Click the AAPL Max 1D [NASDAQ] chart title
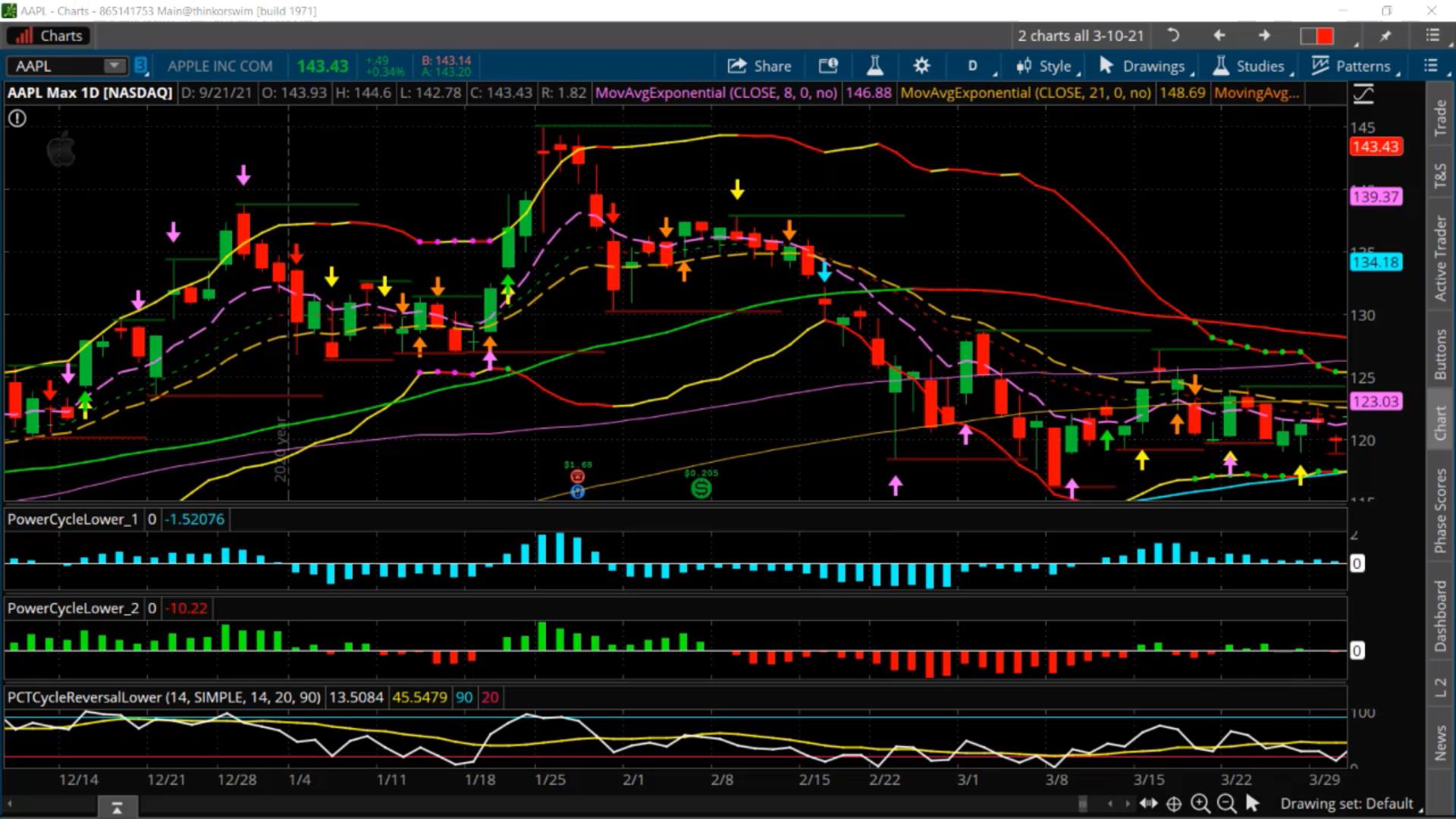This screenshot has height=819, width=1456. point(90,93)
